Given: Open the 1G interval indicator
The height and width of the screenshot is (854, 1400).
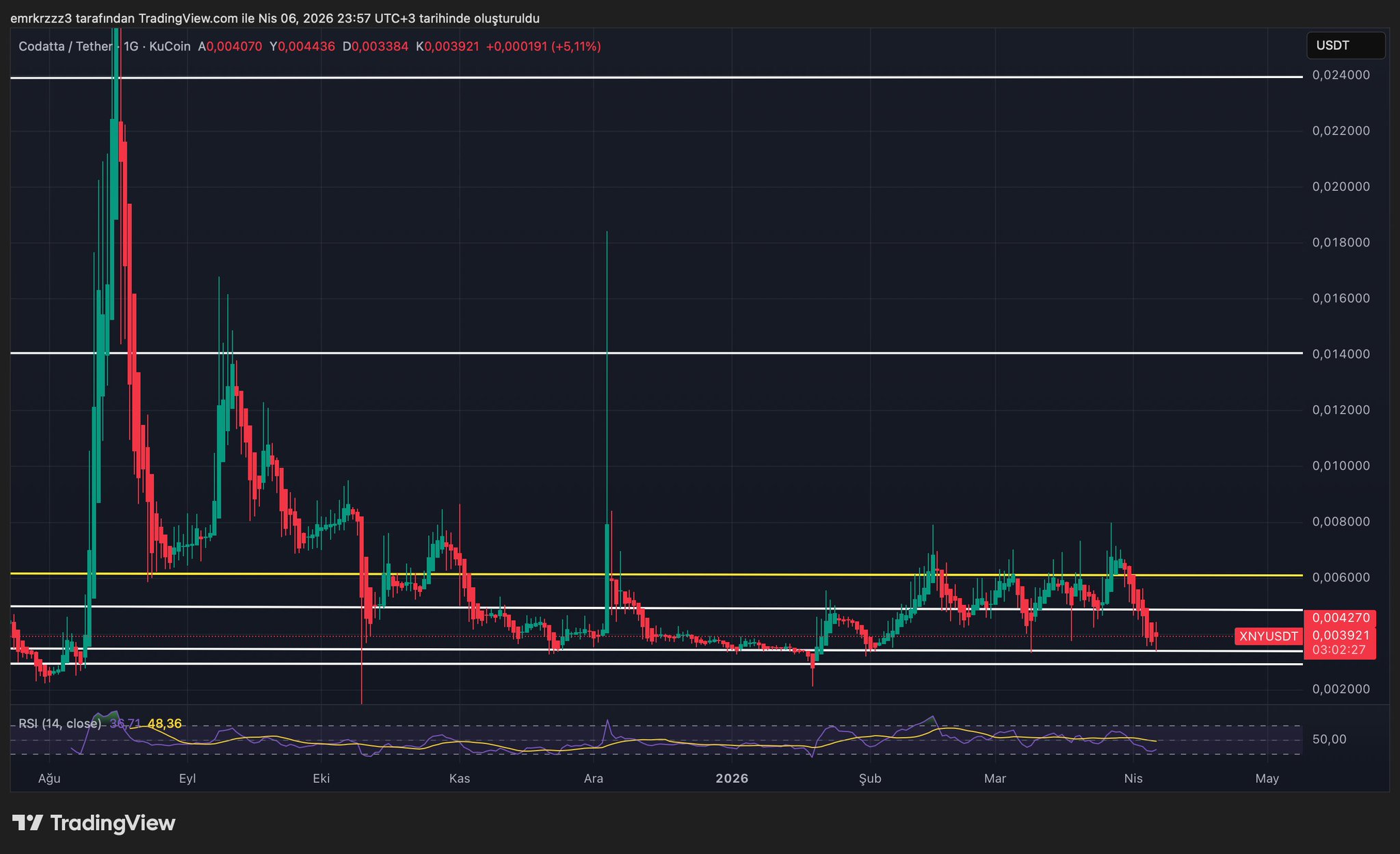Looking at the screenshot, I should 131,47.
